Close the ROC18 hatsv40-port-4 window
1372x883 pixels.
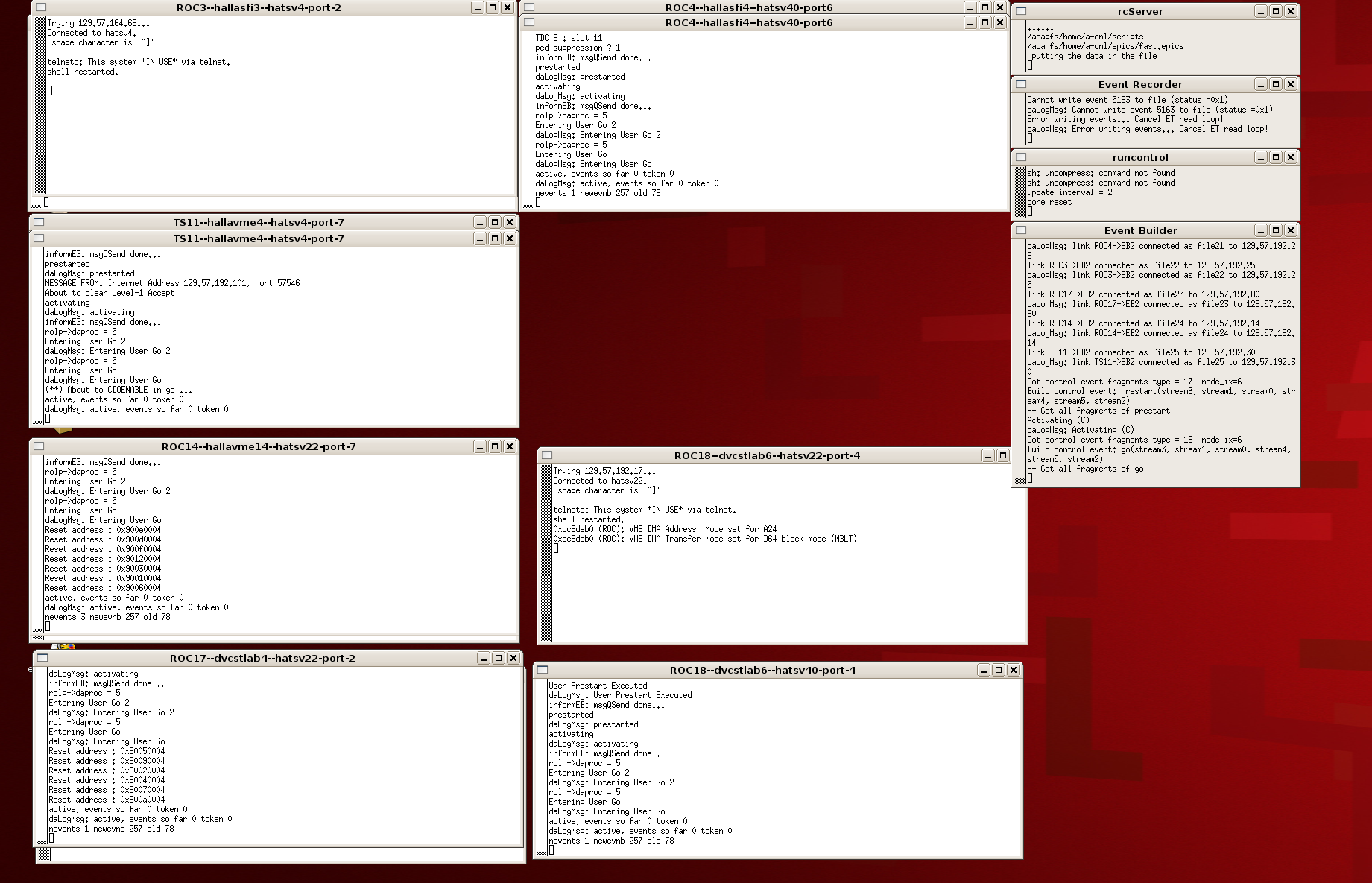(x=1014, y=670)
